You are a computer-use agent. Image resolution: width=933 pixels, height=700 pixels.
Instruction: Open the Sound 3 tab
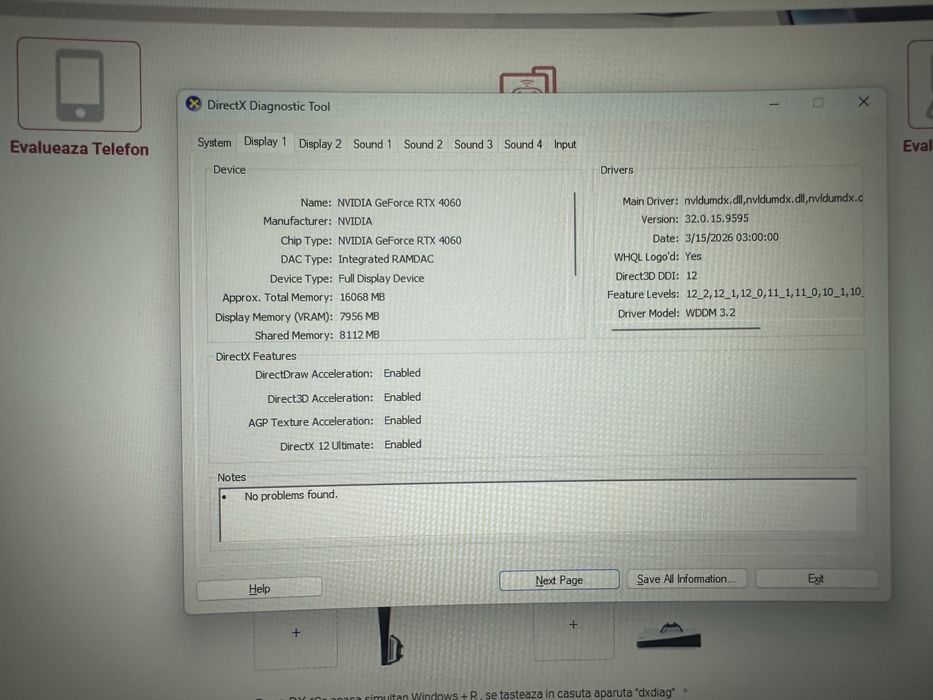[473, 144]
